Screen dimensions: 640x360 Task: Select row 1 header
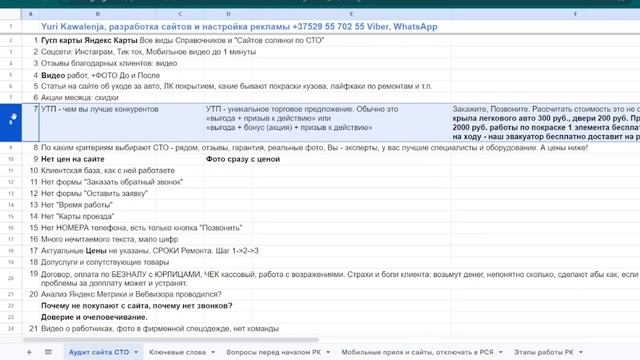click(11, 27)
